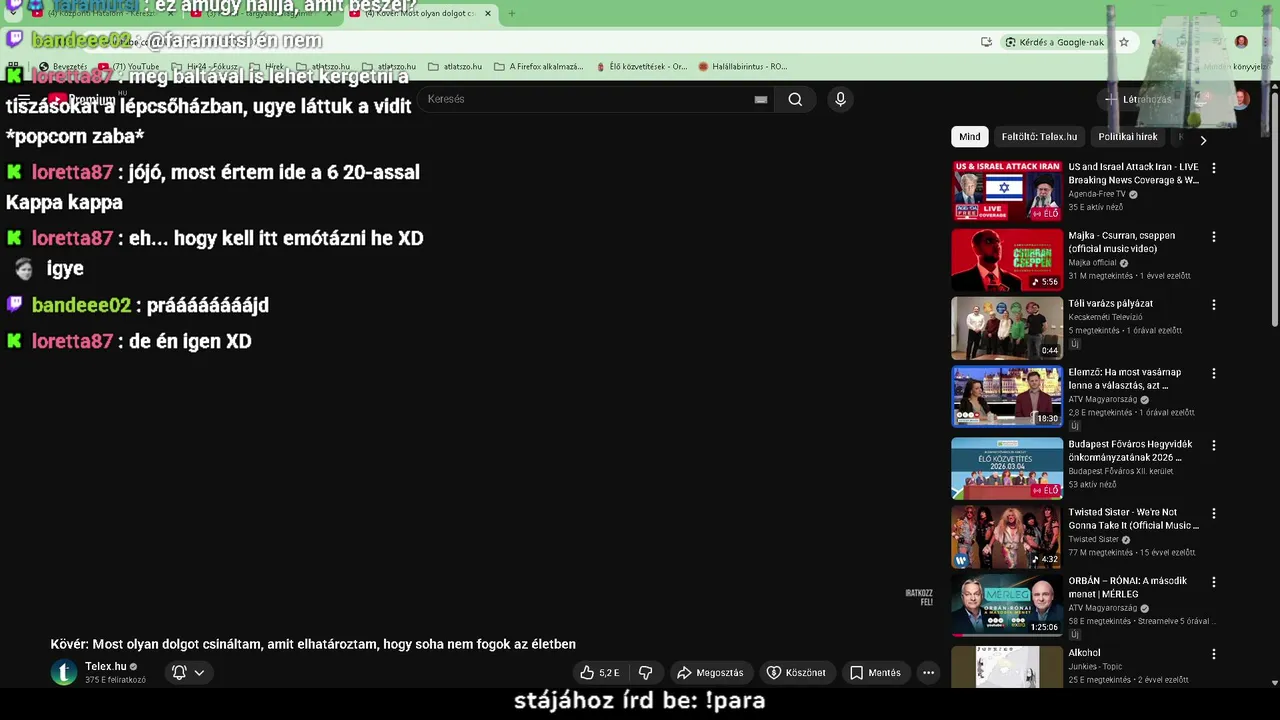The image size is (1280, 720).
Task: Open Majka Csurran, cseppen video thumbnail
Action: click(x=1007, y=260)
